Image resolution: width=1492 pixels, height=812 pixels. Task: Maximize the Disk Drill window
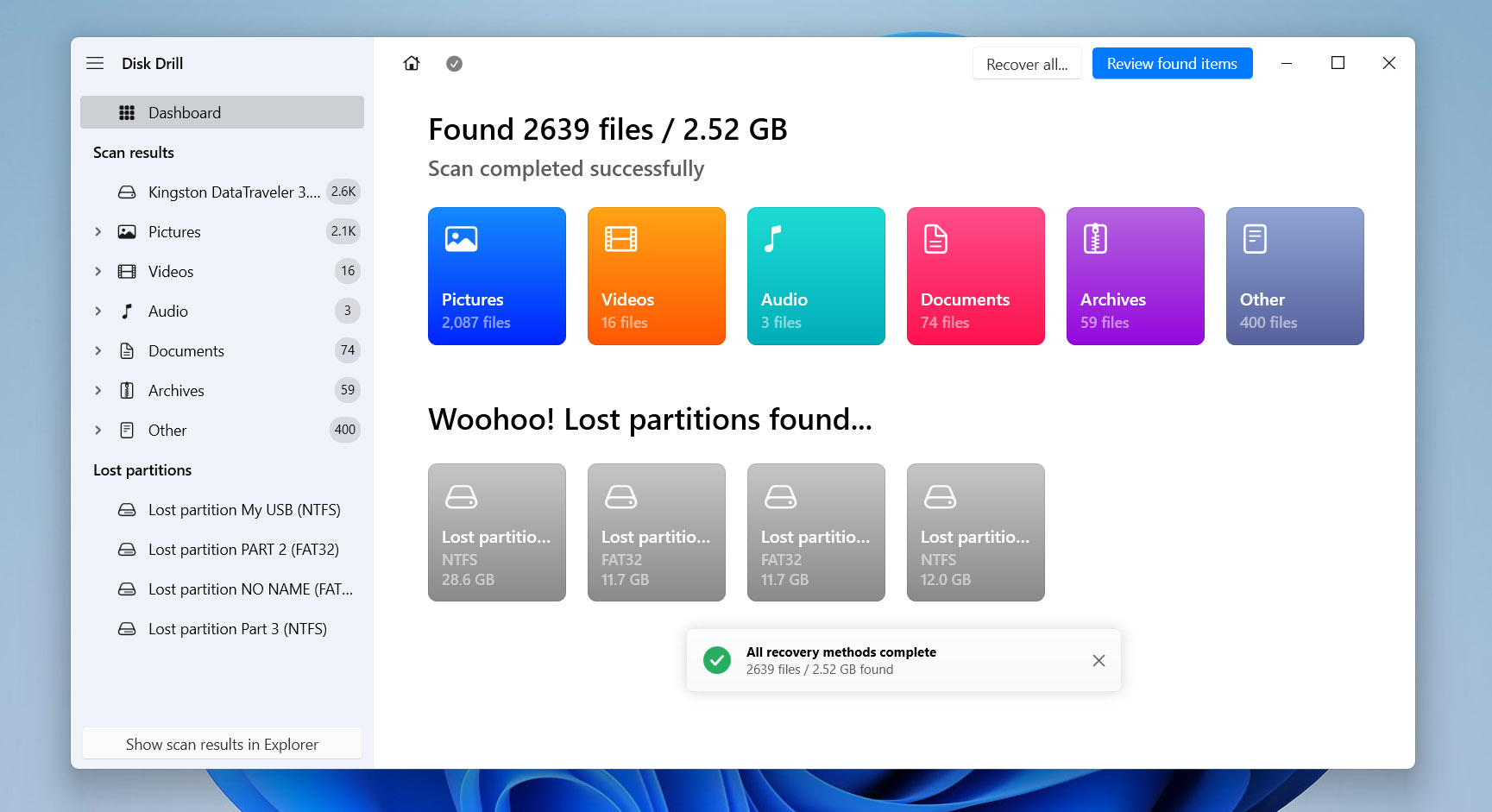tap(1338, 63)
